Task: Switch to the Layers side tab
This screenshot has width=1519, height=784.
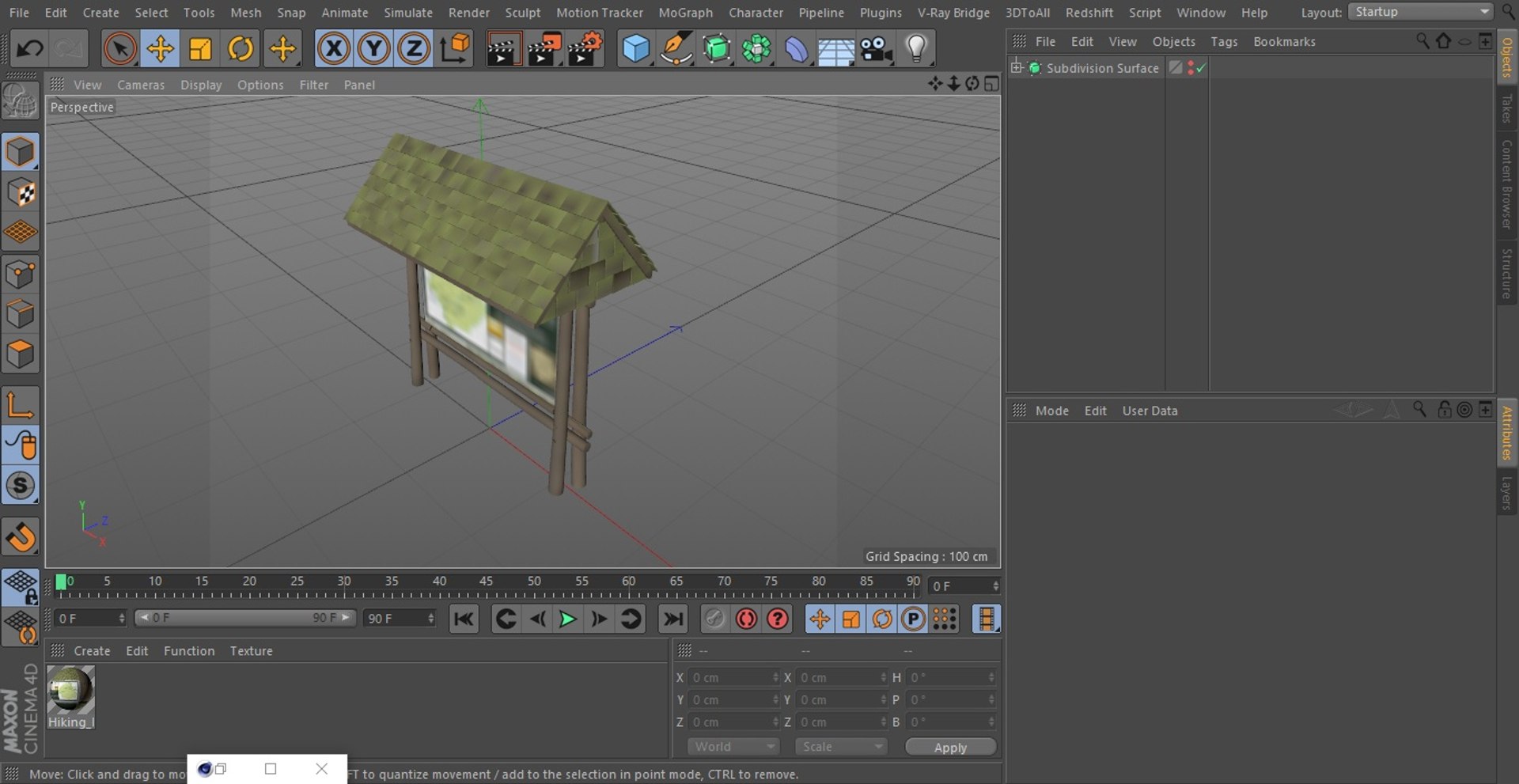Action: pyautogui.click(x=1506, y=493)
